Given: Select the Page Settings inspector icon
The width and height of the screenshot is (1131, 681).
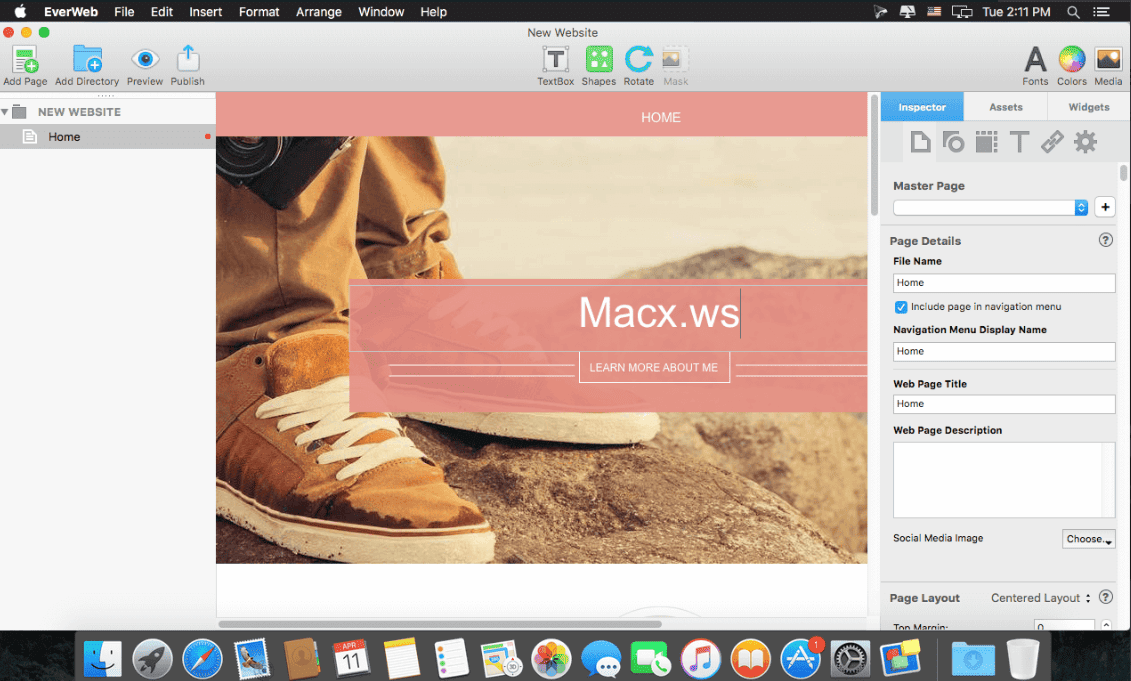Looking at the screenshot, I should point(920,142).
